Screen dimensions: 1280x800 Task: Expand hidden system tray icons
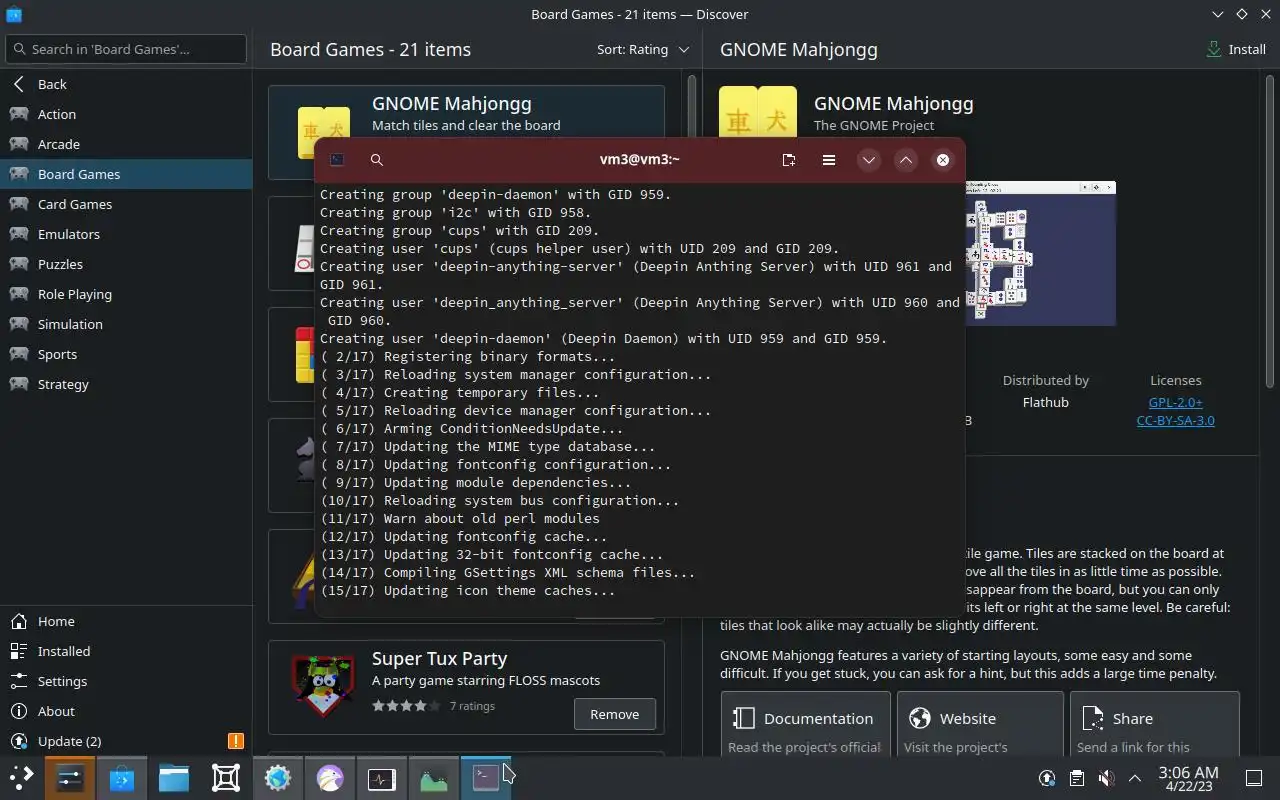1135,778
